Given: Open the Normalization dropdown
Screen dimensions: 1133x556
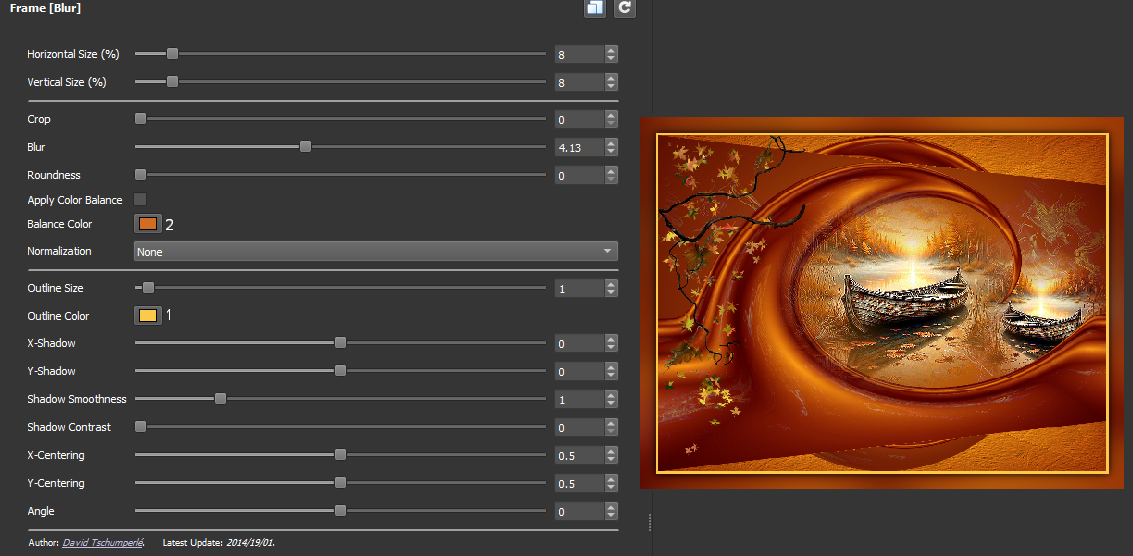Looking at the screenshot, I should (376, 252).
